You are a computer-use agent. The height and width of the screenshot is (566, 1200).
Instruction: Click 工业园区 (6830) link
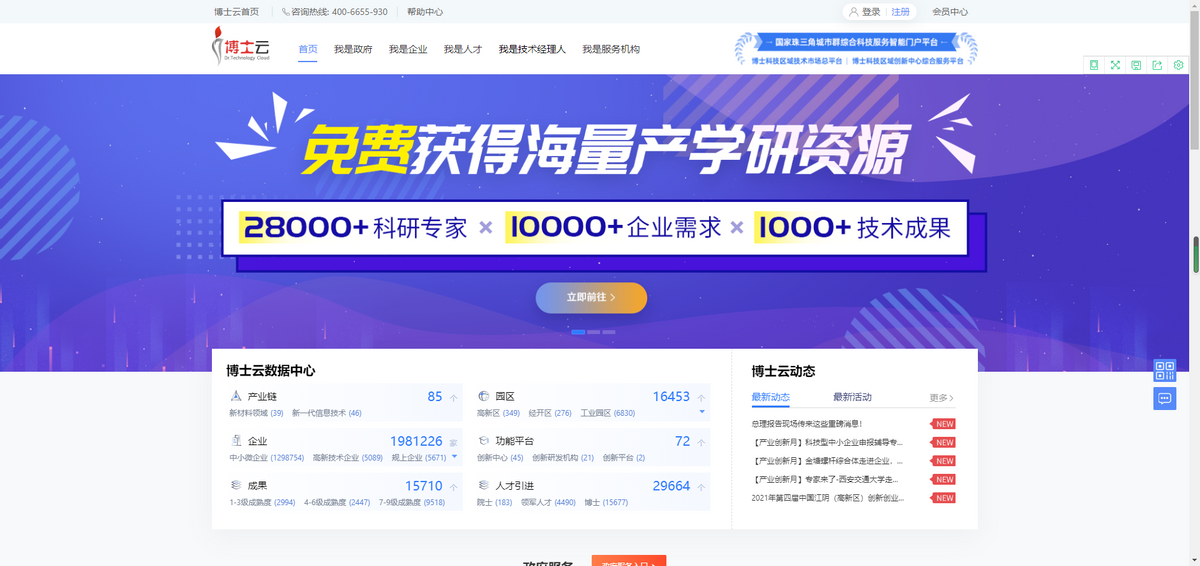click(x=608, y=413)
